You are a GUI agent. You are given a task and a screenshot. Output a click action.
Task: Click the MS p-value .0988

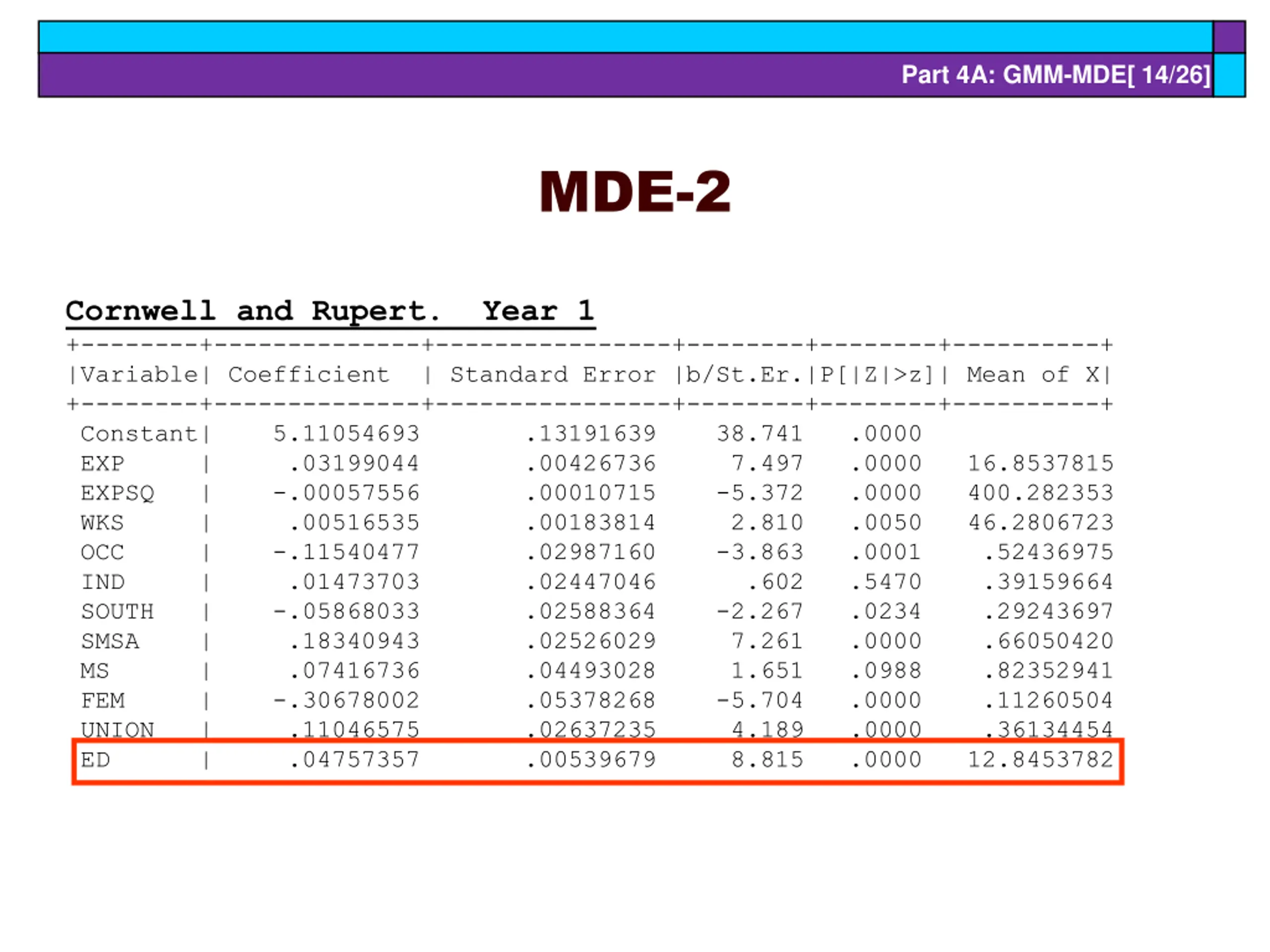887,671
